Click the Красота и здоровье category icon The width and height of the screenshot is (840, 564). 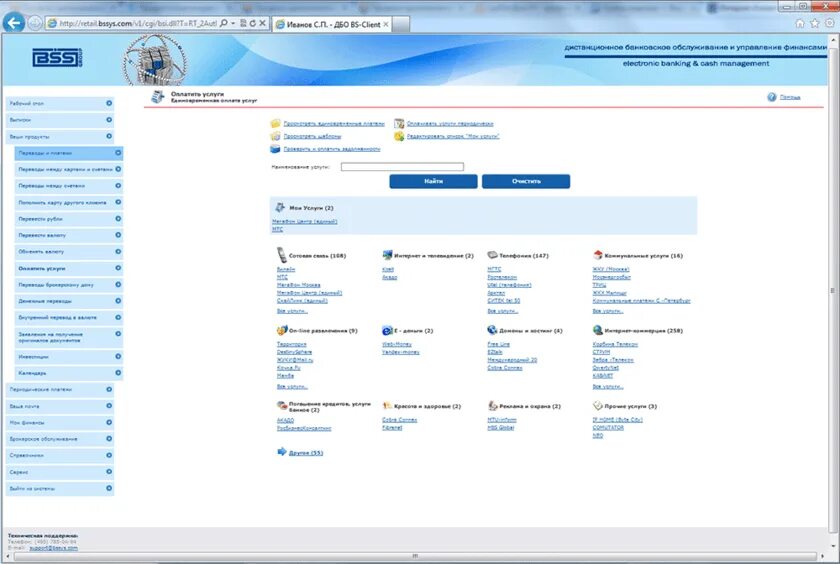[387, 406]
